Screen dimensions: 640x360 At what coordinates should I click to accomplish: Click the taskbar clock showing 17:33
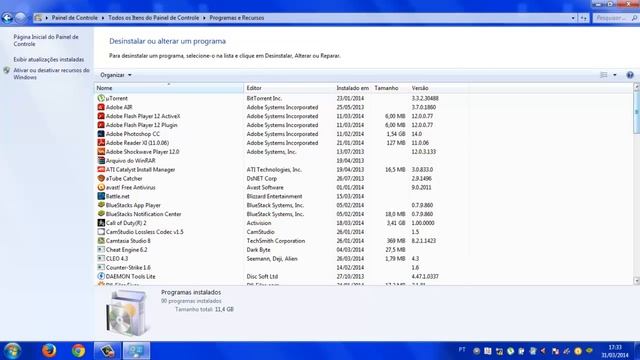point(615,351)
